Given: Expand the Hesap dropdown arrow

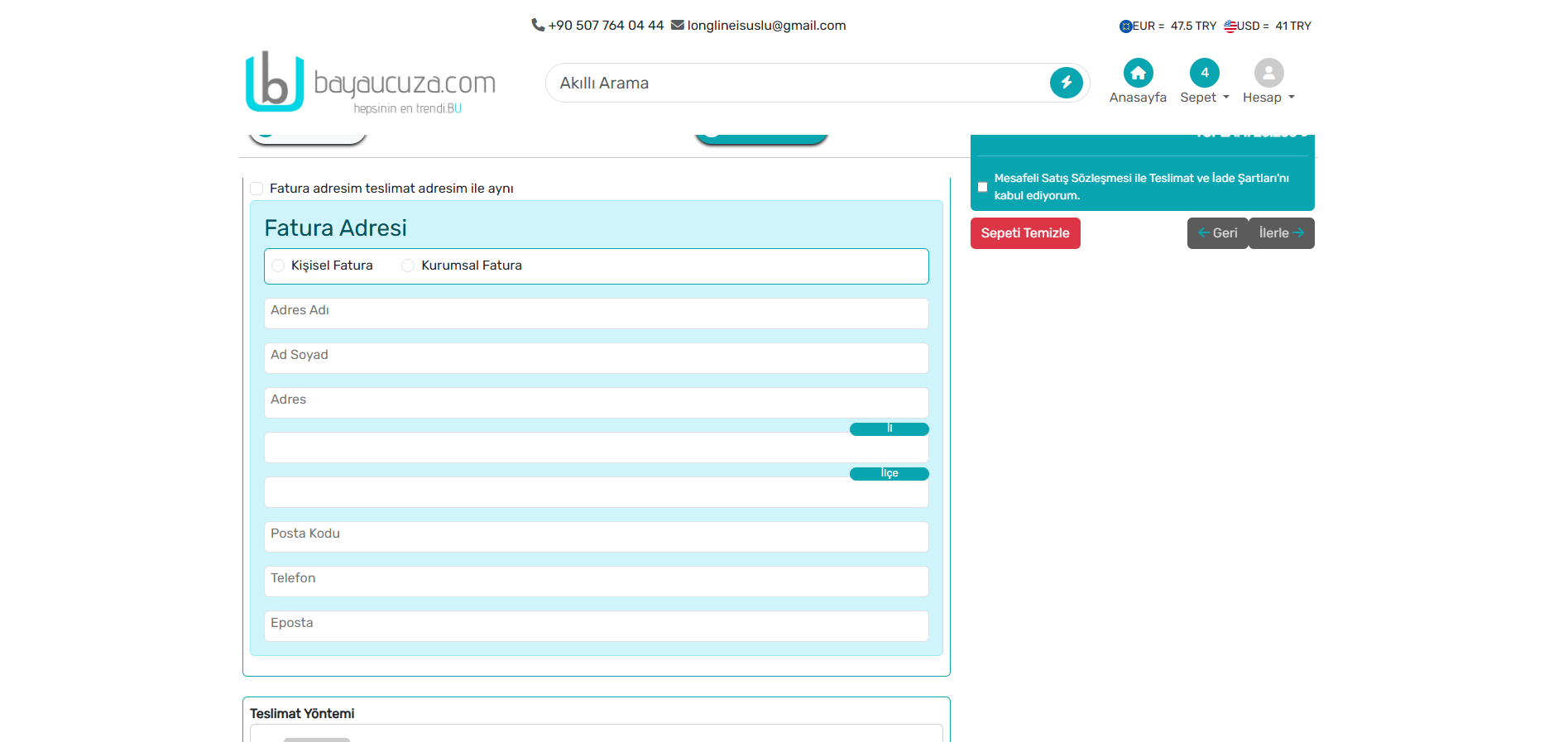Looking at the screenshot, I should coord(1291,98).
